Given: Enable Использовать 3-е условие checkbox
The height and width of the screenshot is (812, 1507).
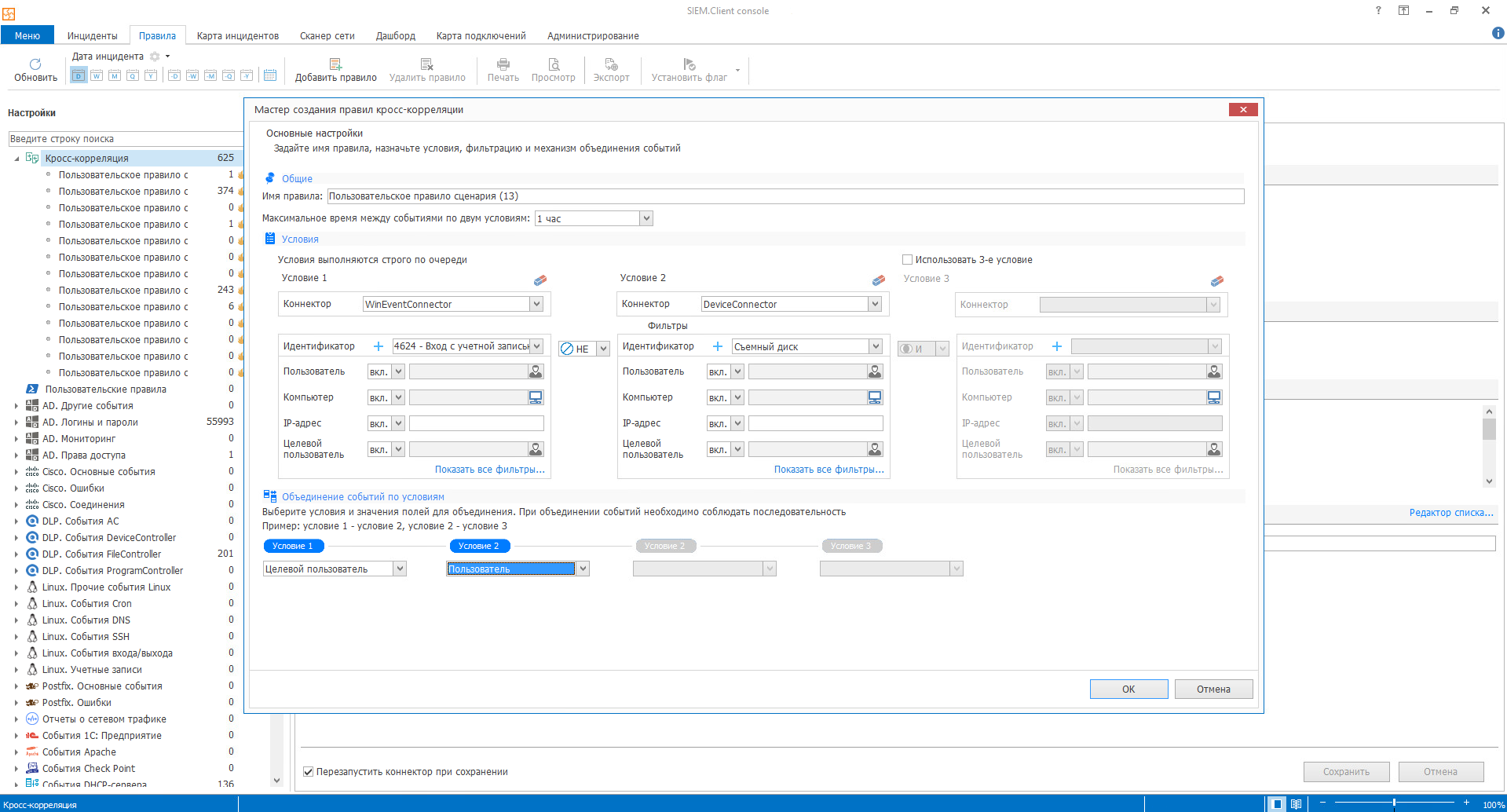Looking at the screenshot, I should (x=908, y=260).
